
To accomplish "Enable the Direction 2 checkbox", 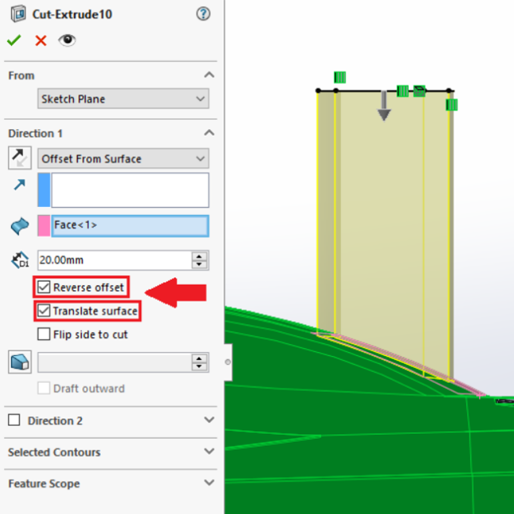I will pyautogui.click(x=14, y=420).
